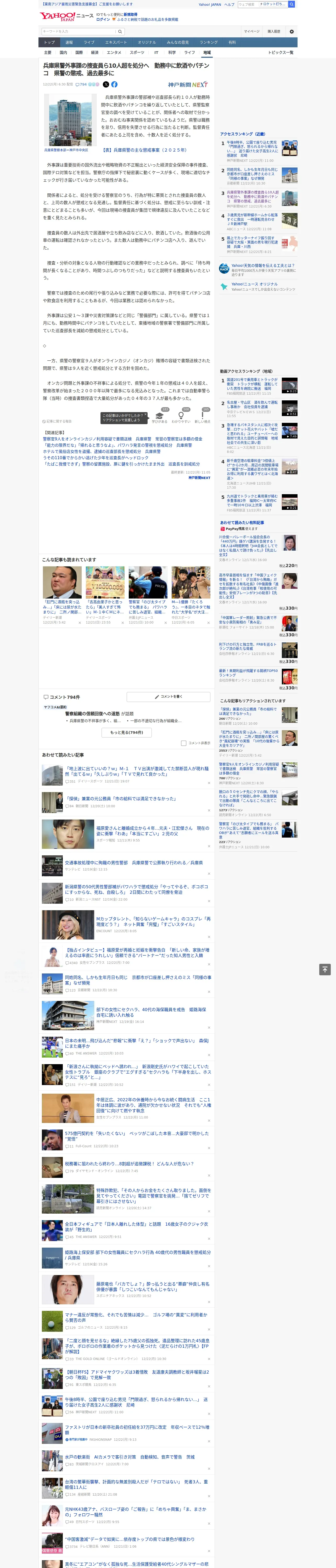Open the settings gear icon

pos(292,32)
